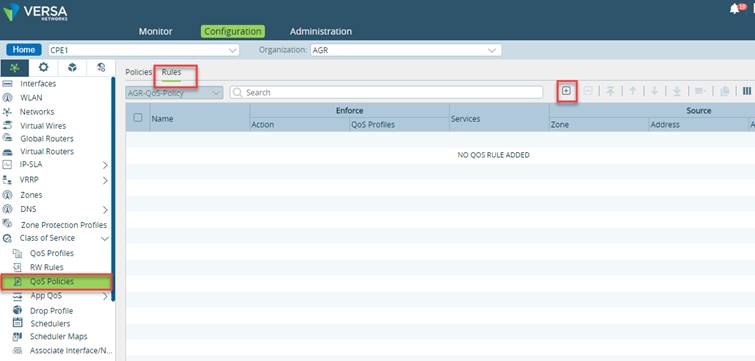Image resolution: width=755 pixels, height=361 pixels.
Task: Collapse the Class of Service section
Action: tap(105, 238)
